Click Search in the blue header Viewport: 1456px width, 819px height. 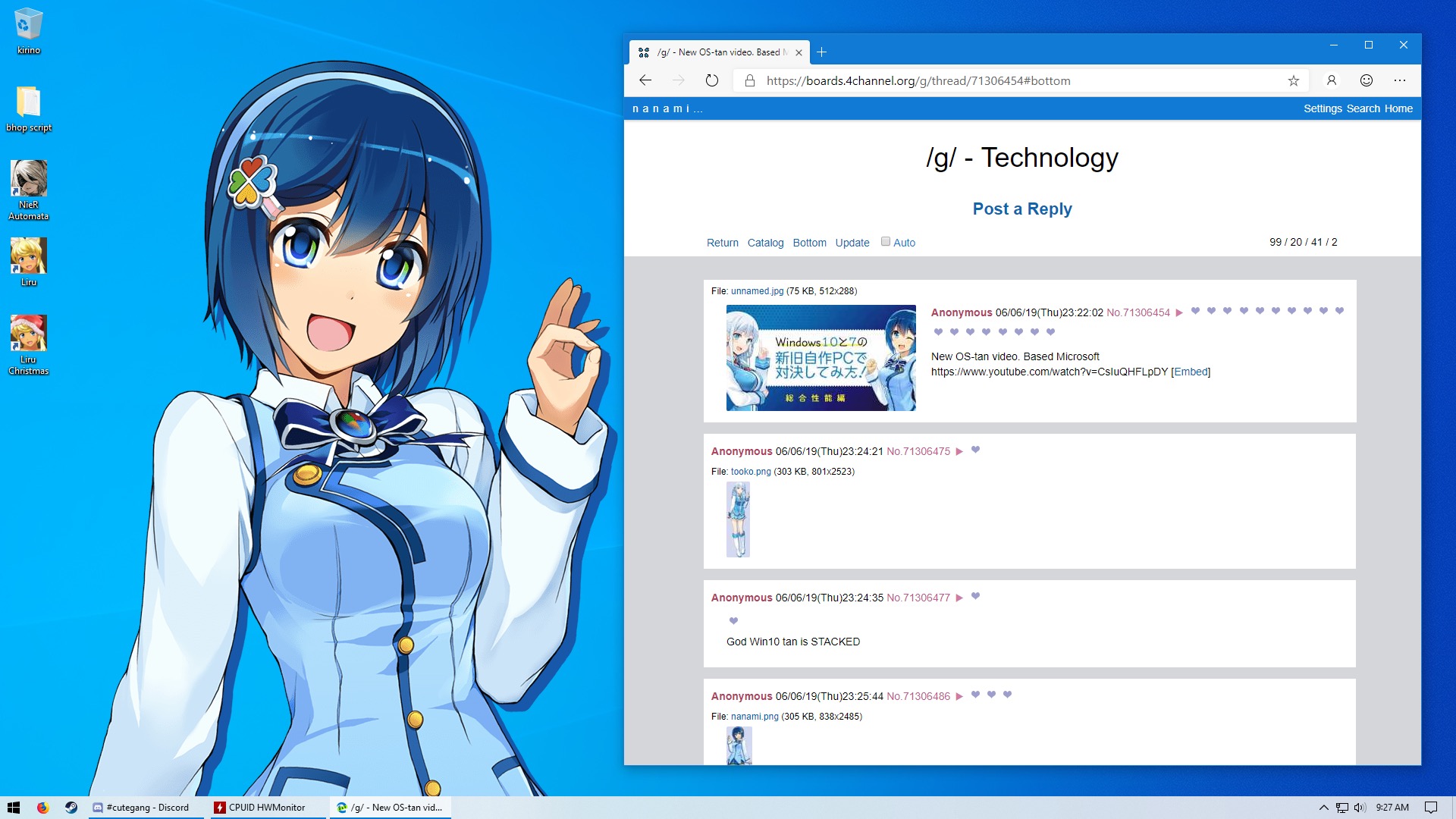coord(1363,108)
